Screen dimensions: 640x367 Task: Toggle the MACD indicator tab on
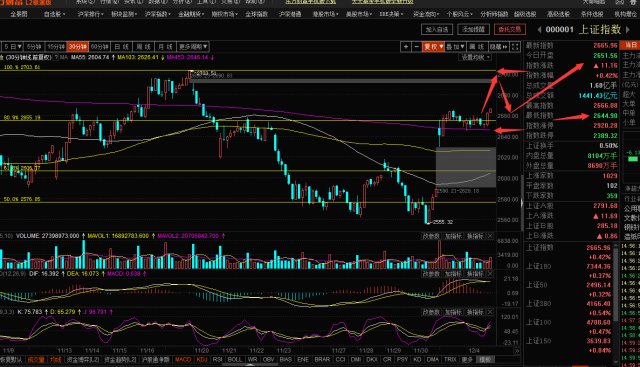tap(183, 360)
